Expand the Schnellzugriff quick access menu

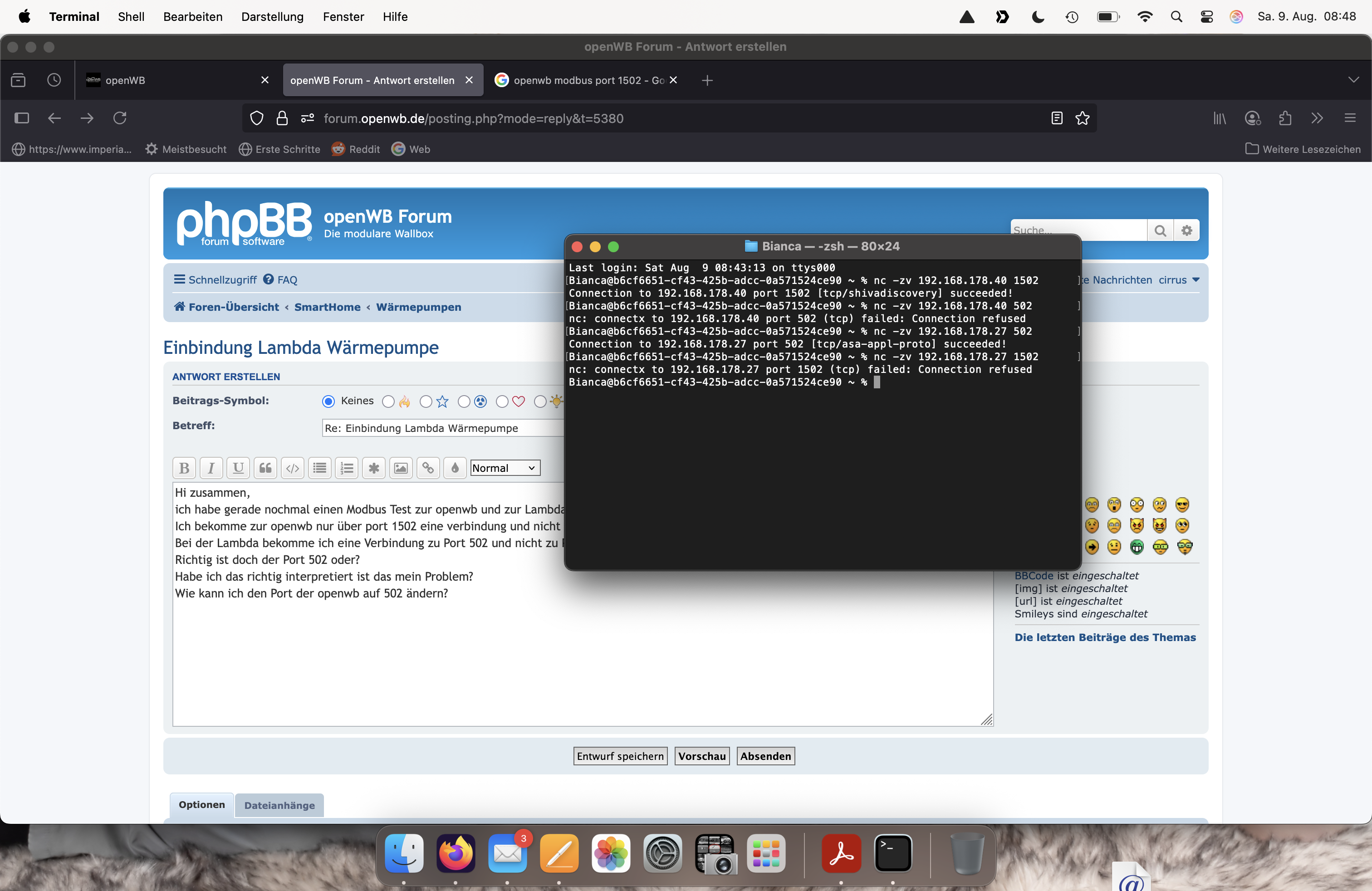click(216, 280)
